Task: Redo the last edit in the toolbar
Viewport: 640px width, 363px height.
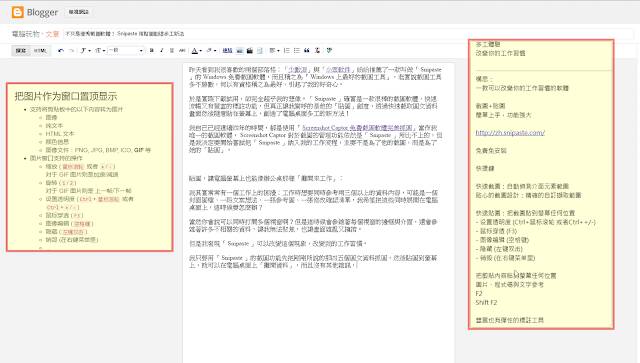Action: (71, 51)
